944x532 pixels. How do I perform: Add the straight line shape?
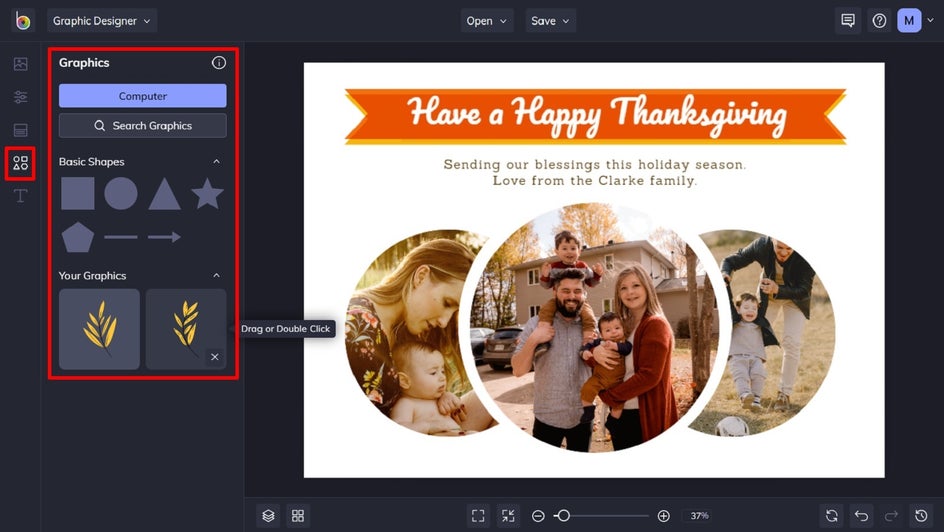tap(121, 237)
